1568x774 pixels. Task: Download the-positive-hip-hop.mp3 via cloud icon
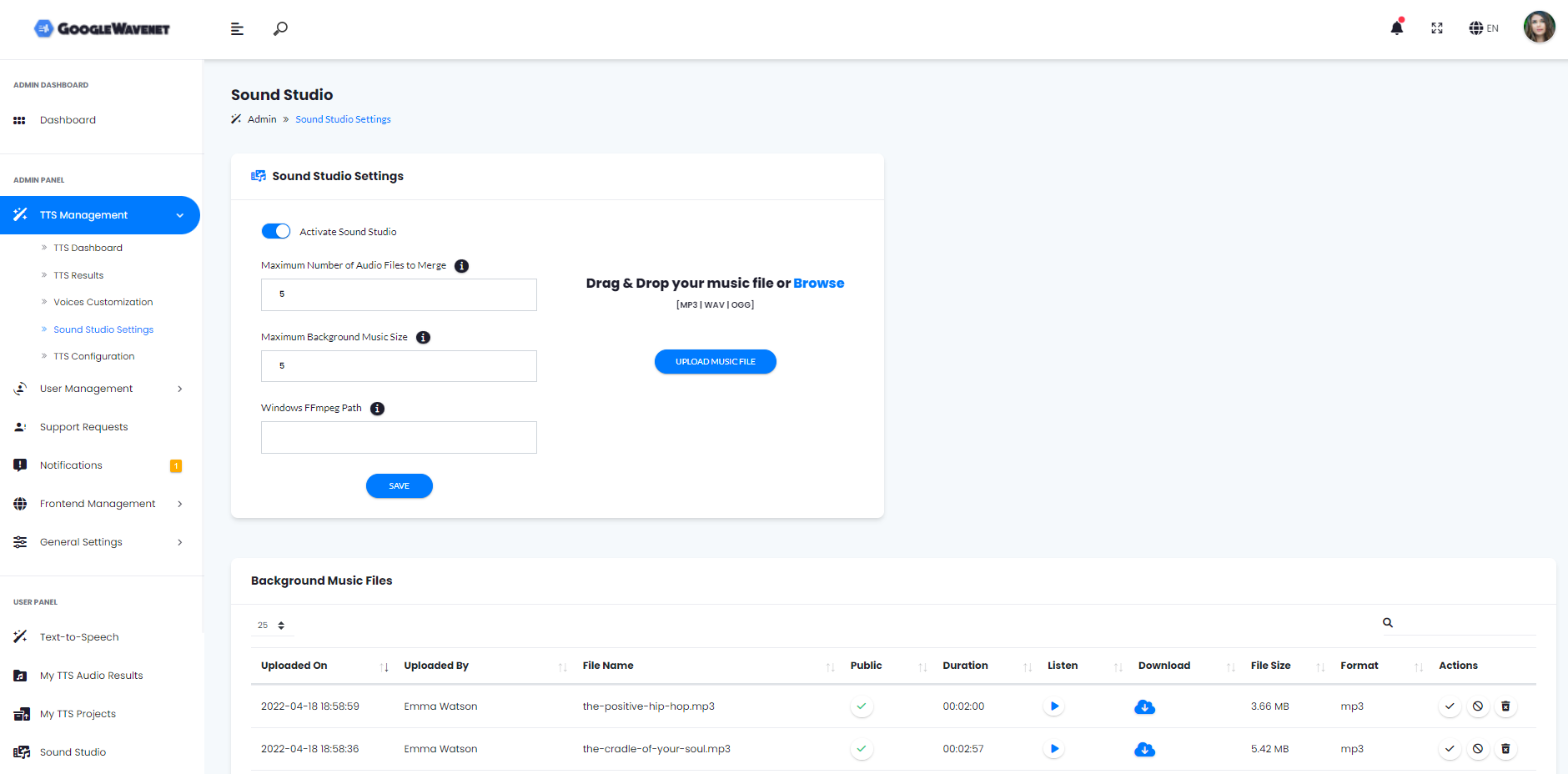tap(1144, 707)
